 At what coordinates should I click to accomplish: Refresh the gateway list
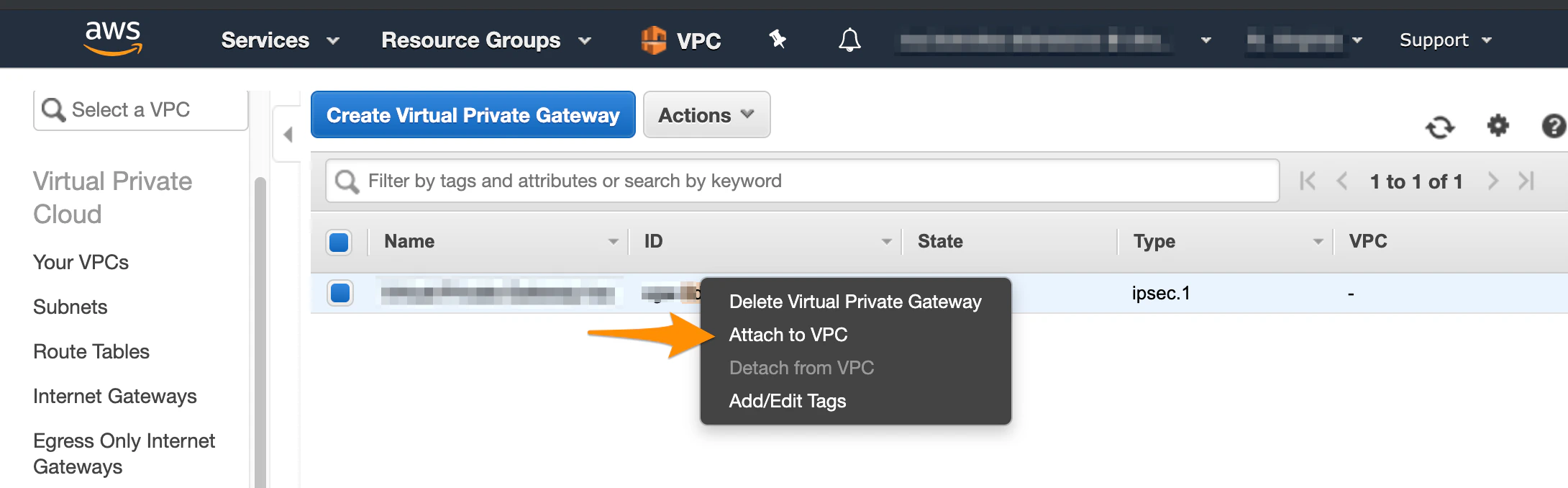pos(1441,127)
